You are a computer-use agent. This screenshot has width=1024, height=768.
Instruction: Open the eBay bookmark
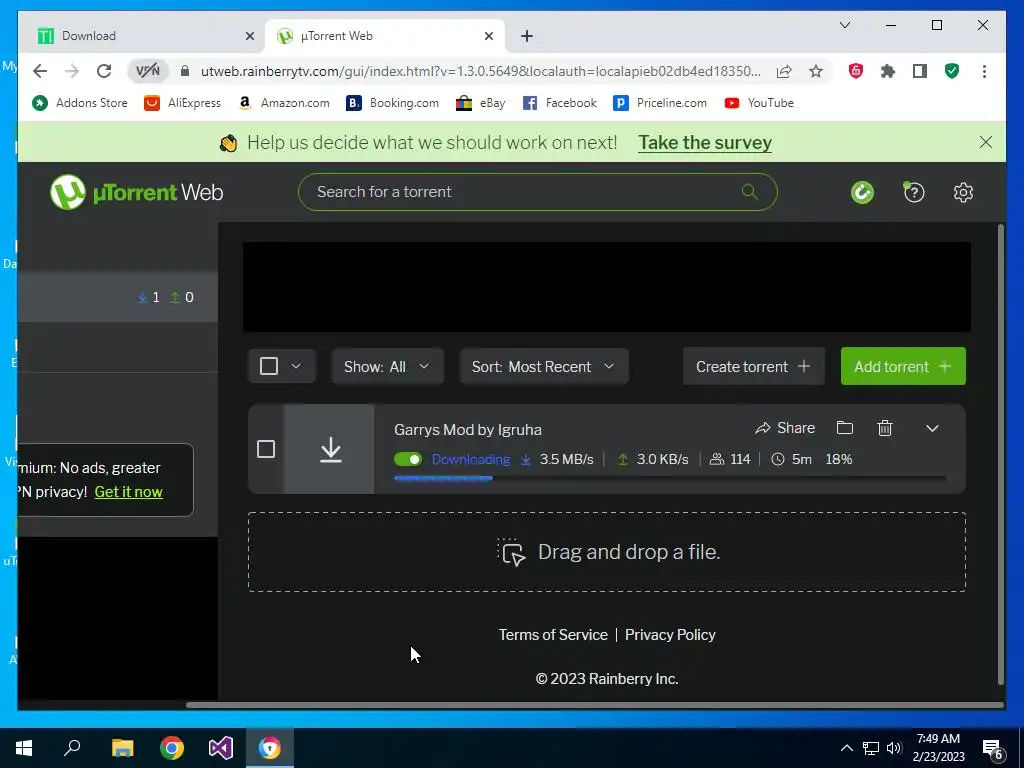click(481, 103)
